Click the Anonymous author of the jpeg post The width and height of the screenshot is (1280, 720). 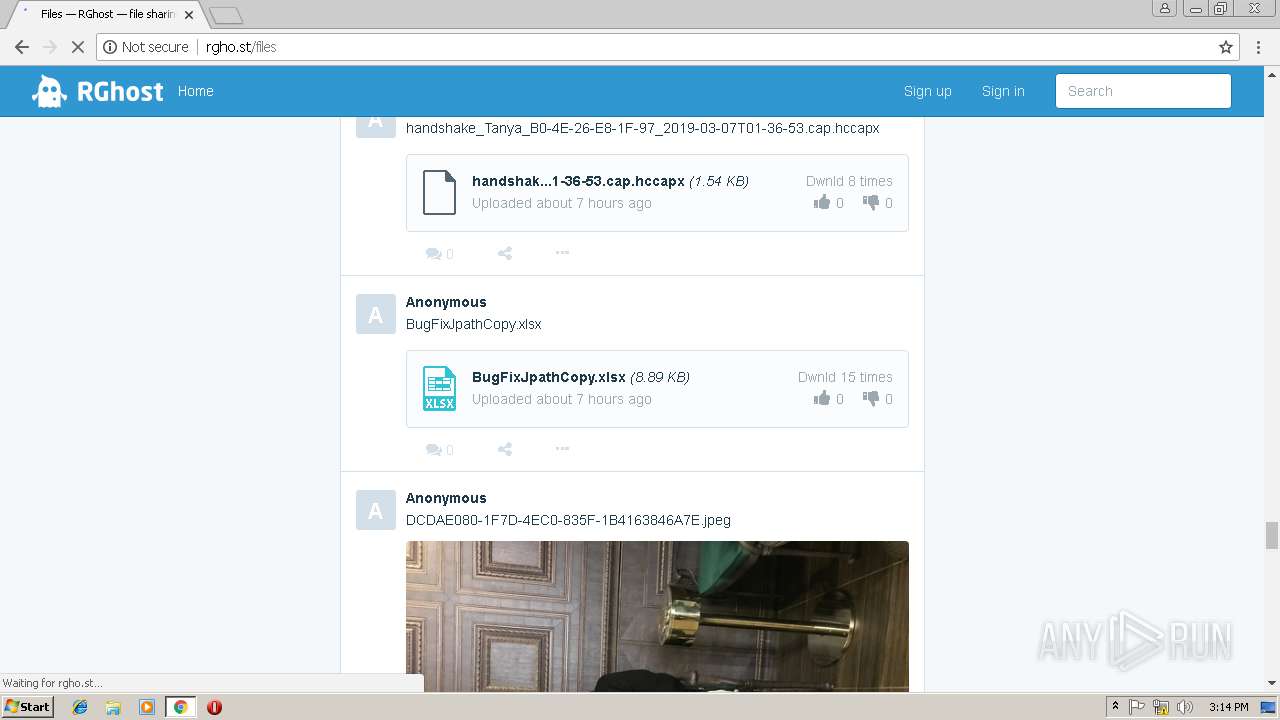446,498
